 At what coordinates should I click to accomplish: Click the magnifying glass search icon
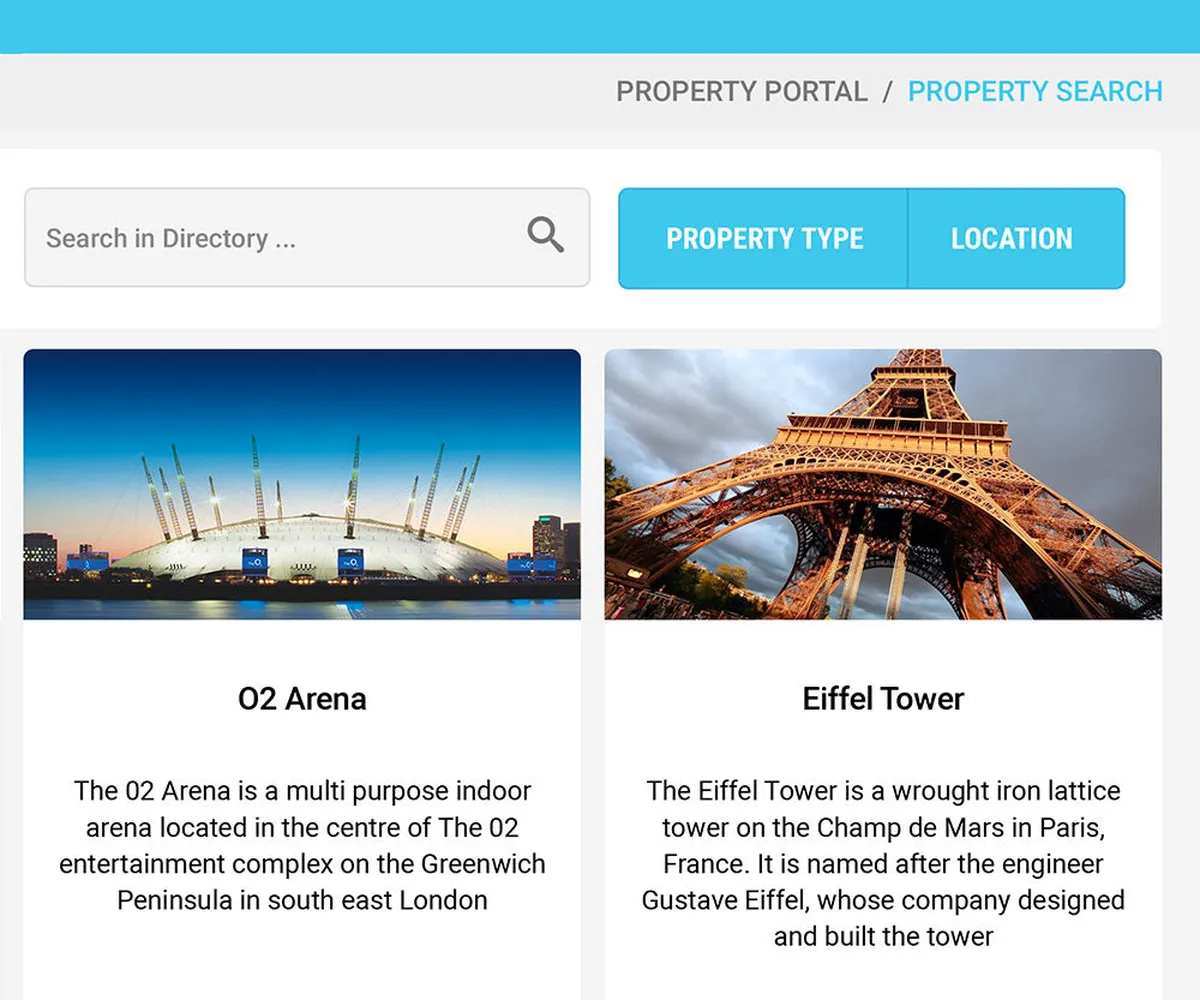pyautogui.click(x=546, y=236)
